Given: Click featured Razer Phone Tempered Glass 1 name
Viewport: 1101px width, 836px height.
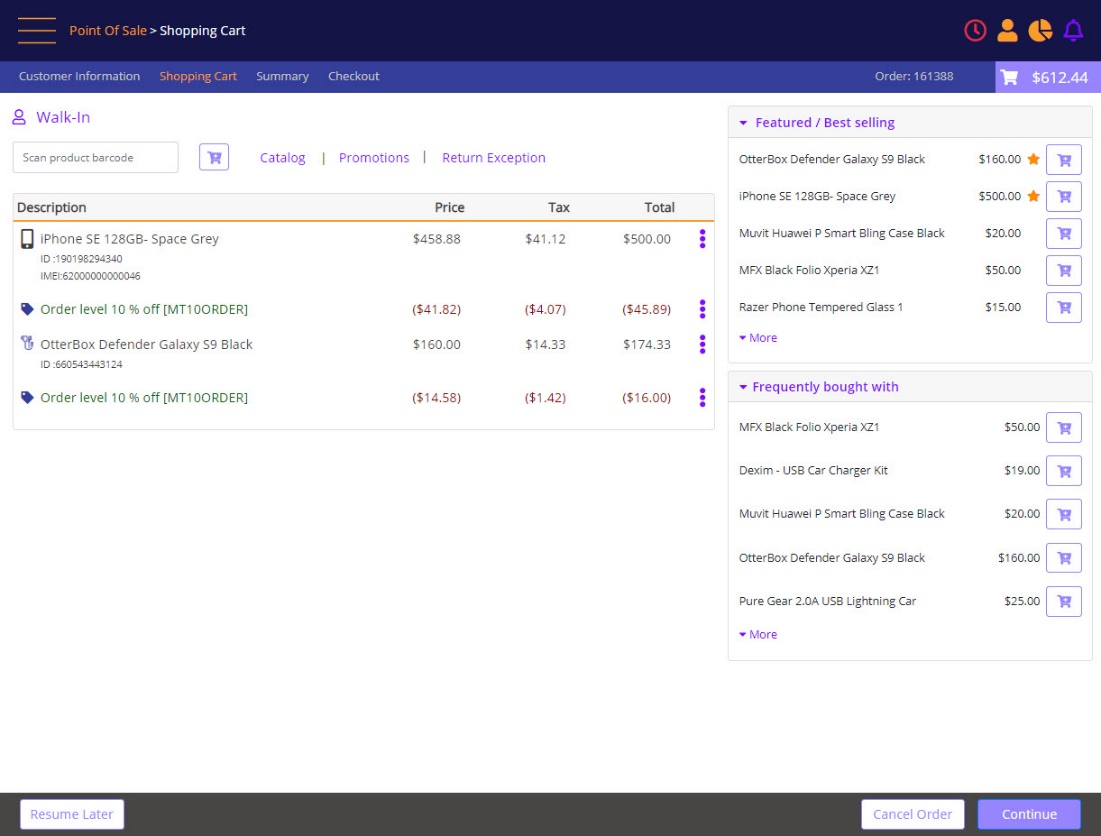Looking at the screenshot, I should [821, 307].
